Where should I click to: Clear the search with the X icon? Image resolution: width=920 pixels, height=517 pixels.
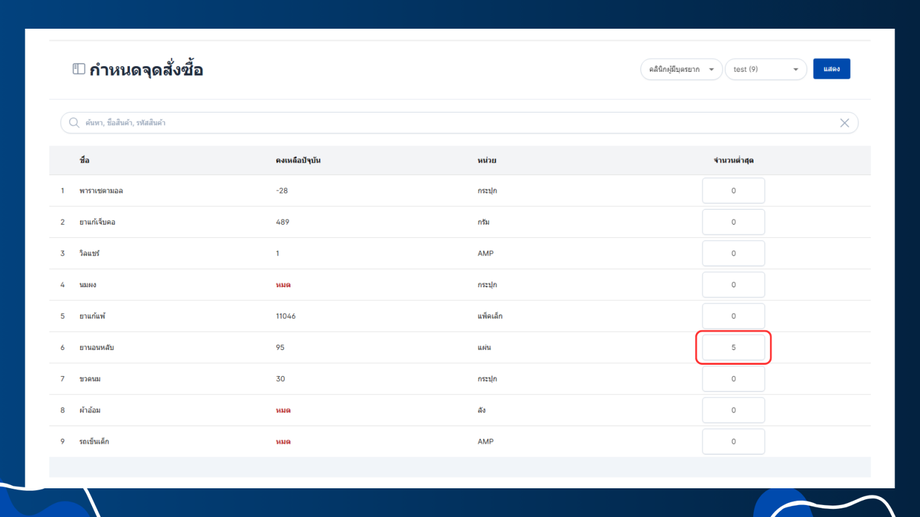click(844, 123)
